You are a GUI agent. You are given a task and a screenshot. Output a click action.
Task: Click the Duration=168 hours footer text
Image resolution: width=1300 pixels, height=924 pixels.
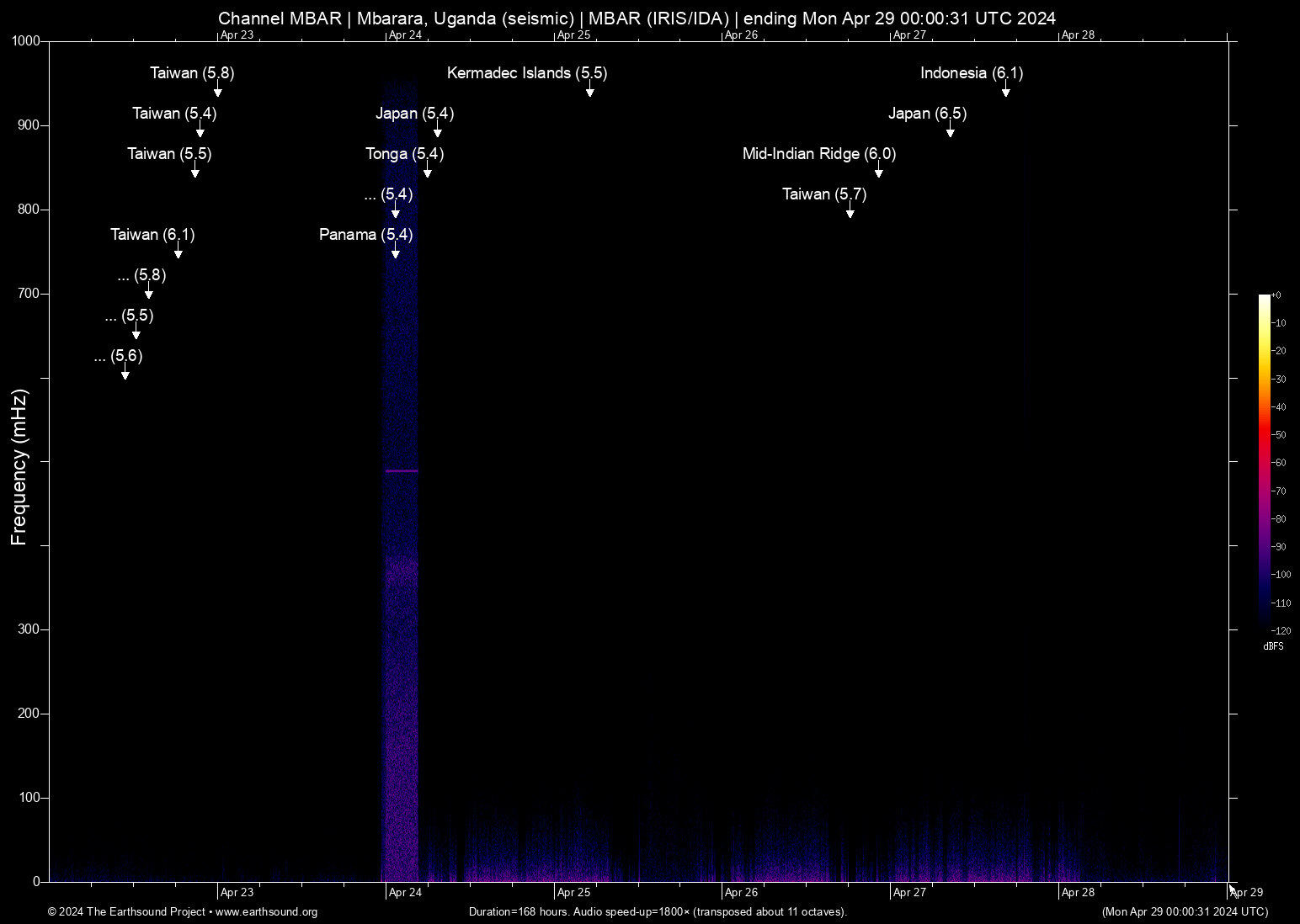coord(658,912)
